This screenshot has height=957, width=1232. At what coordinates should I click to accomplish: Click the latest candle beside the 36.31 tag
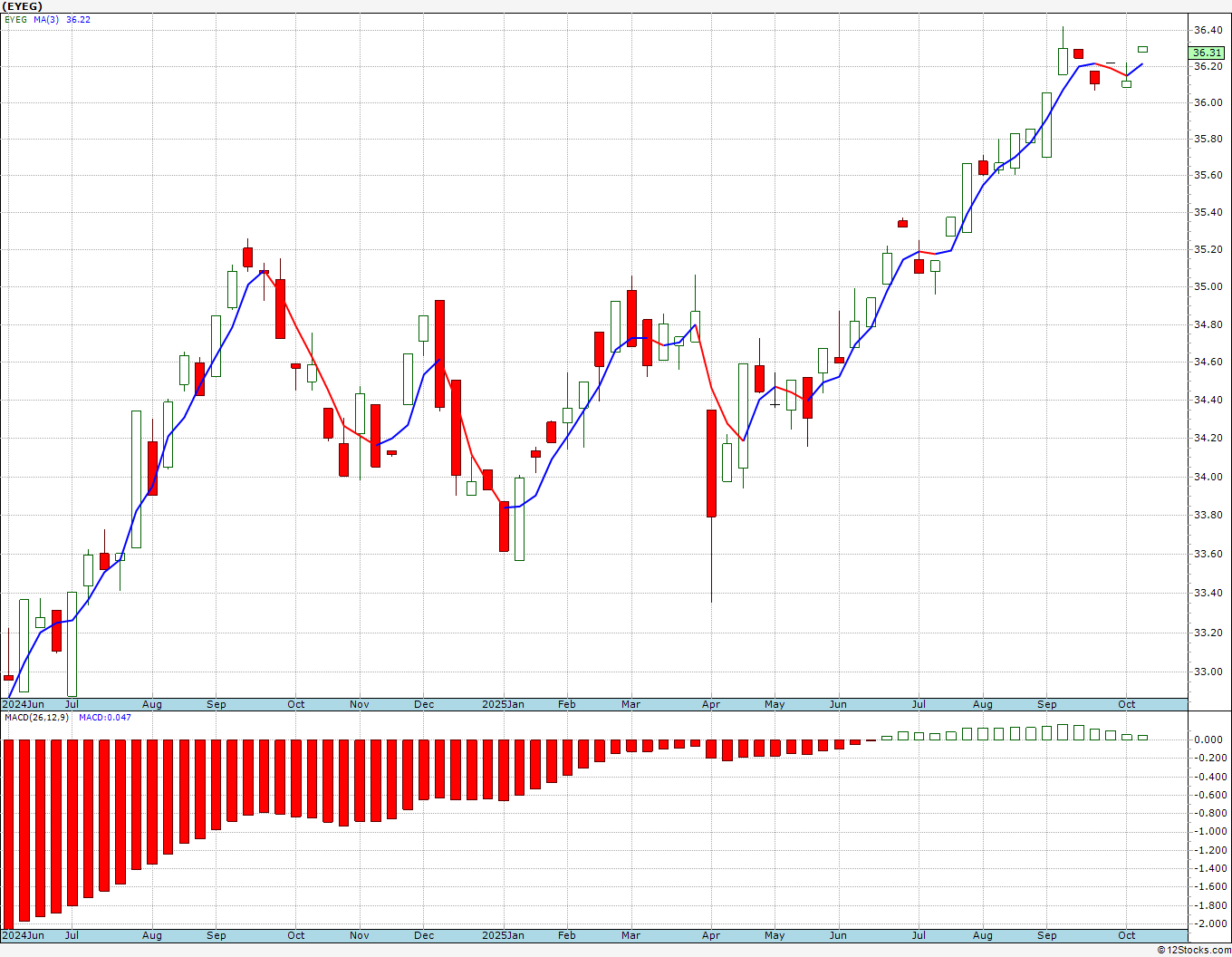(1143, 49)
